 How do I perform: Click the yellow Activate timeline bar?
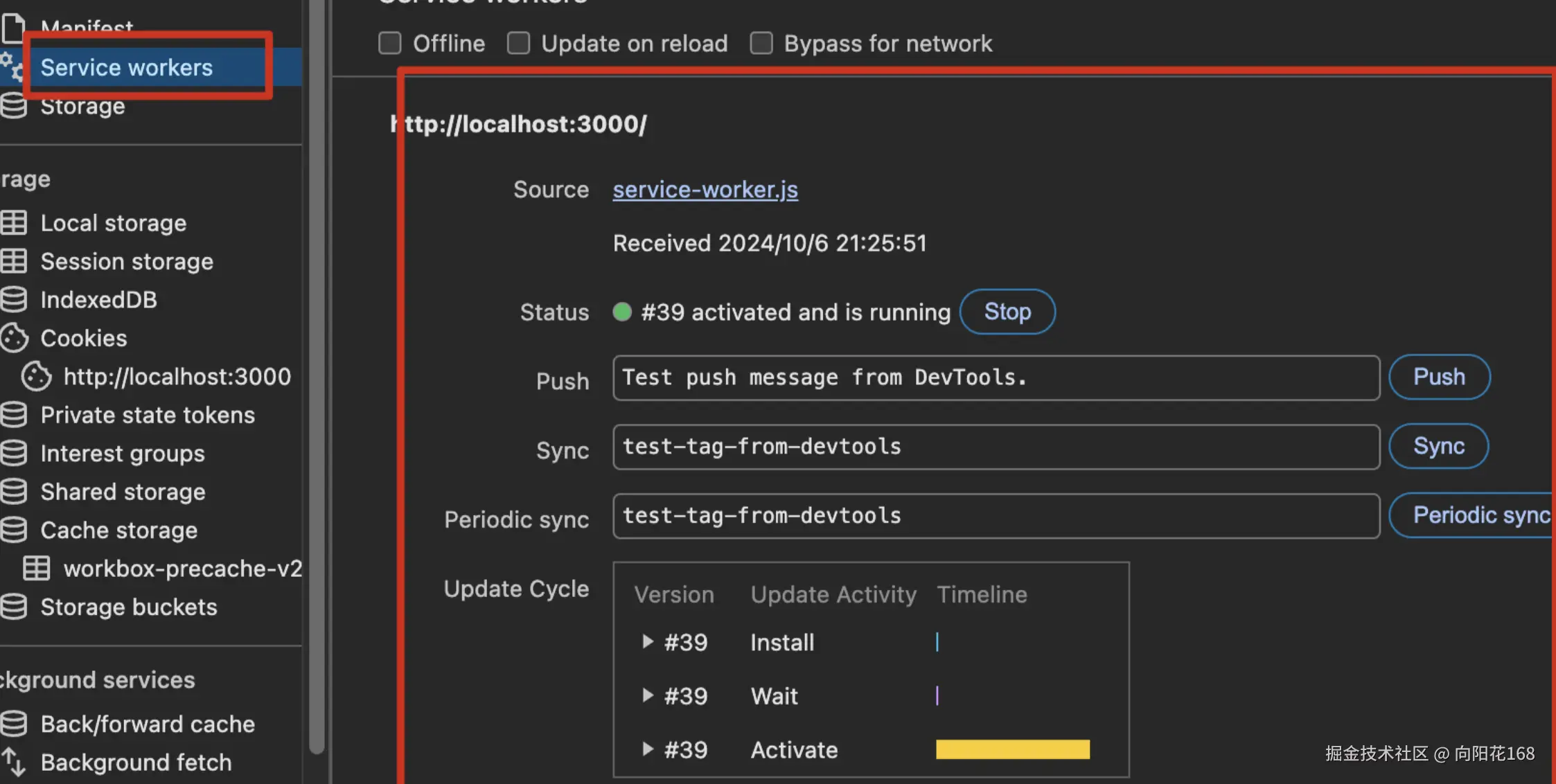1012,749
